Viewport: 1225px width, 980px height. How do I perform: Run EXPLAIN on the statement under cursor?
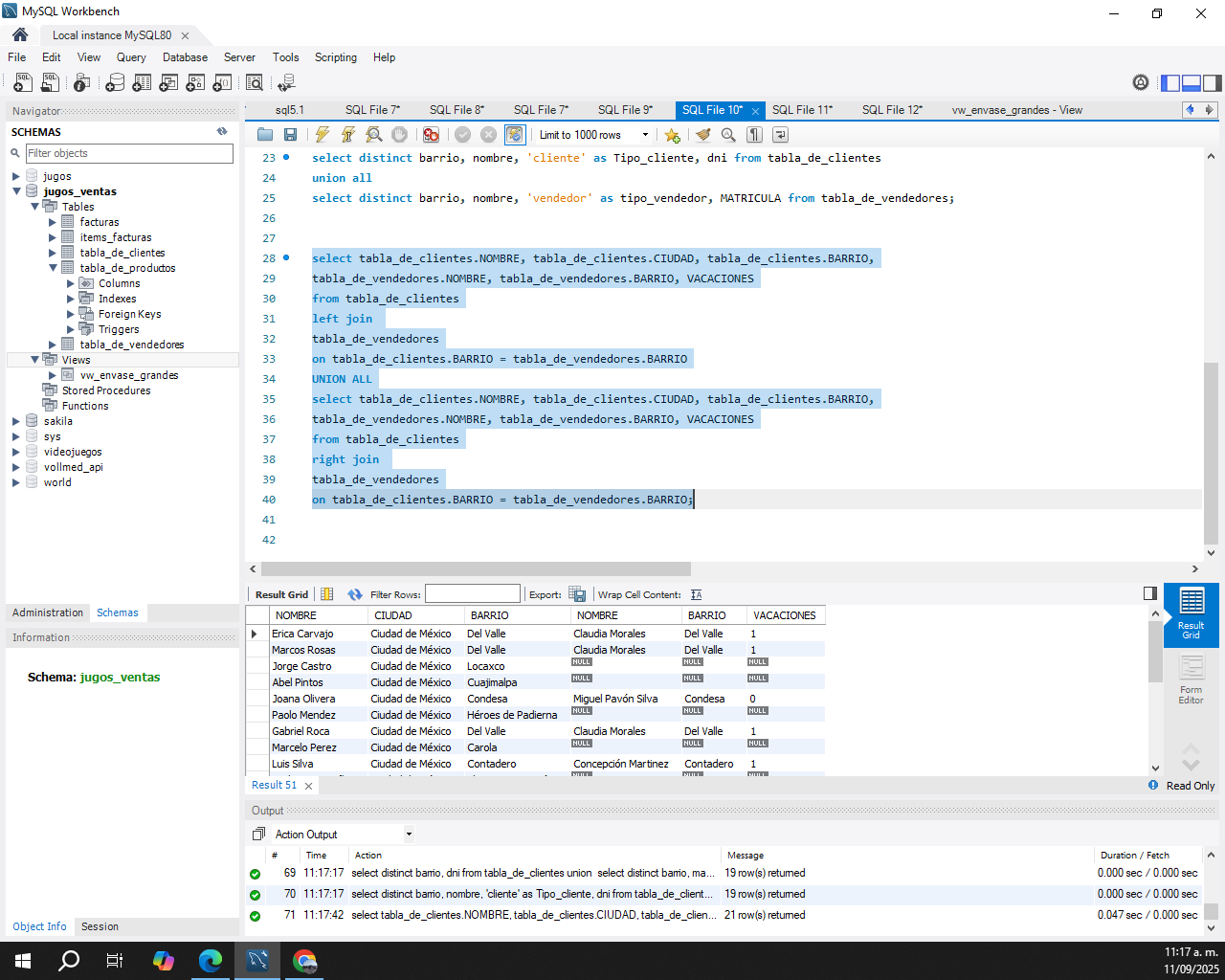point(374,135)
